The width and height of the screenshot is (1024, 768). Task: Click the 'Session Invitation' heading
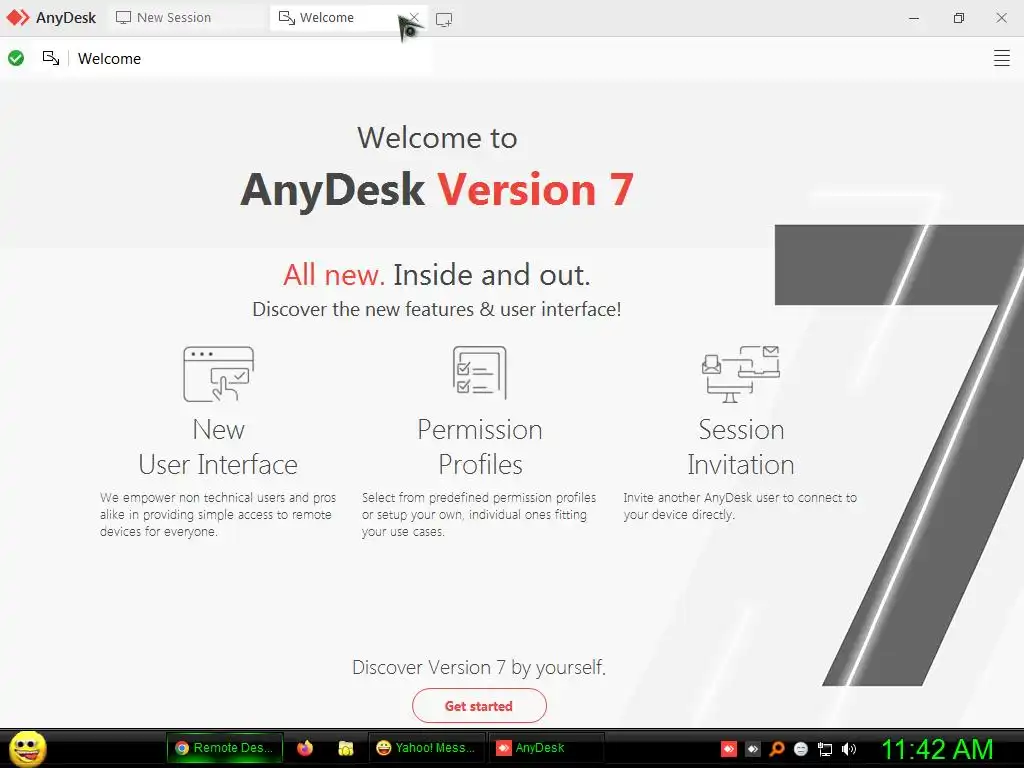(x=741, y=447)
